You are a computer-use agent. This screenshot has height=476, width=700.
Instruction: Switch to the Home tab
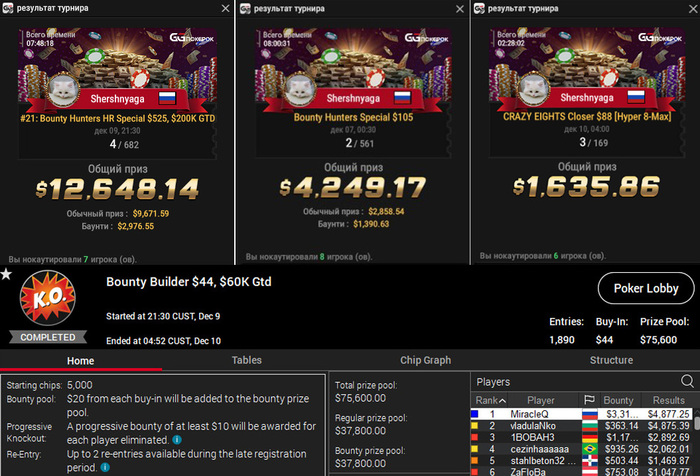(80, 361)
